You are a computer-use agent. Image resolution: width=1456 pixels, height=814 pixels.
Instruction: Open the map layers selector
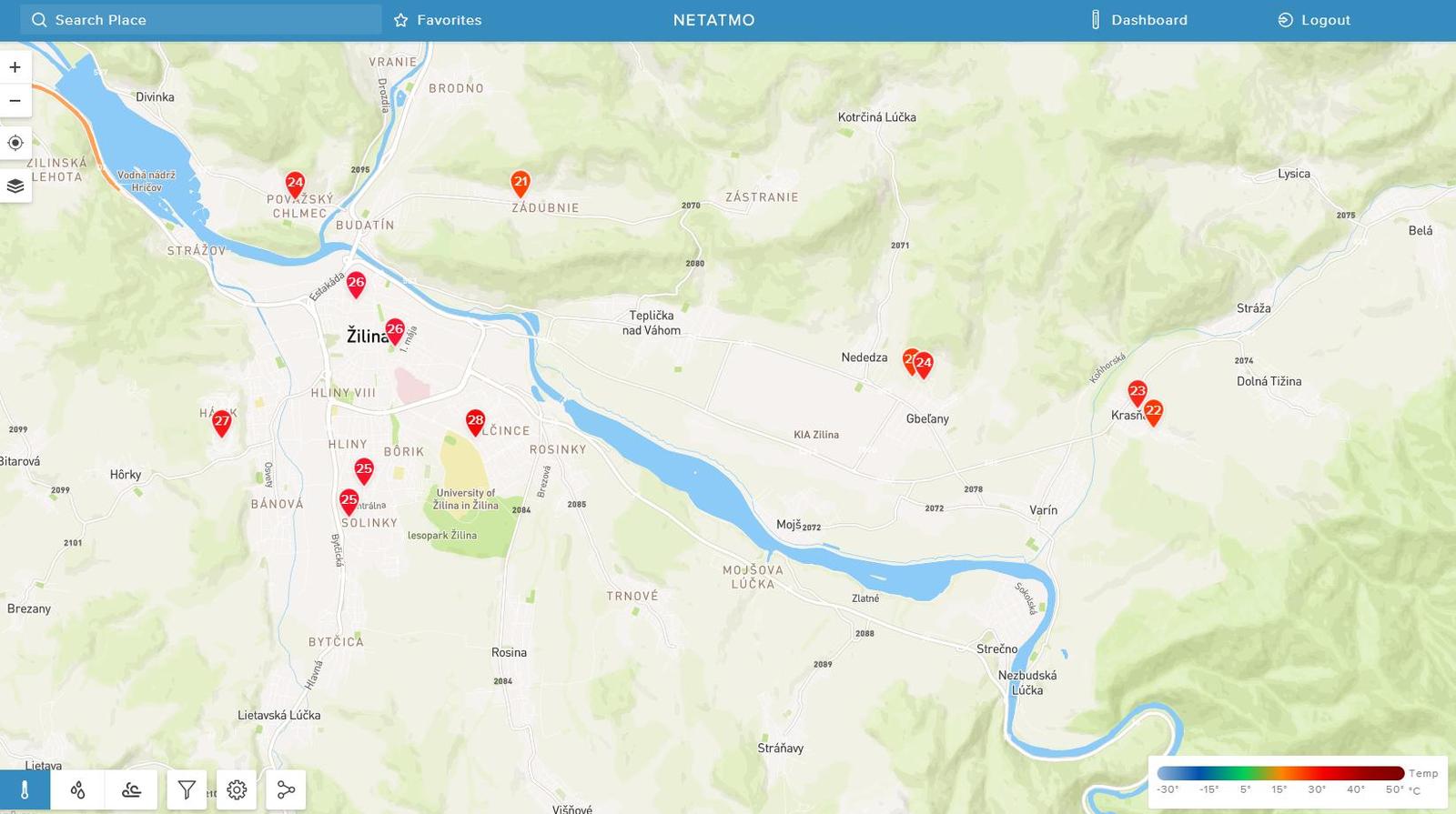point(15,186)
